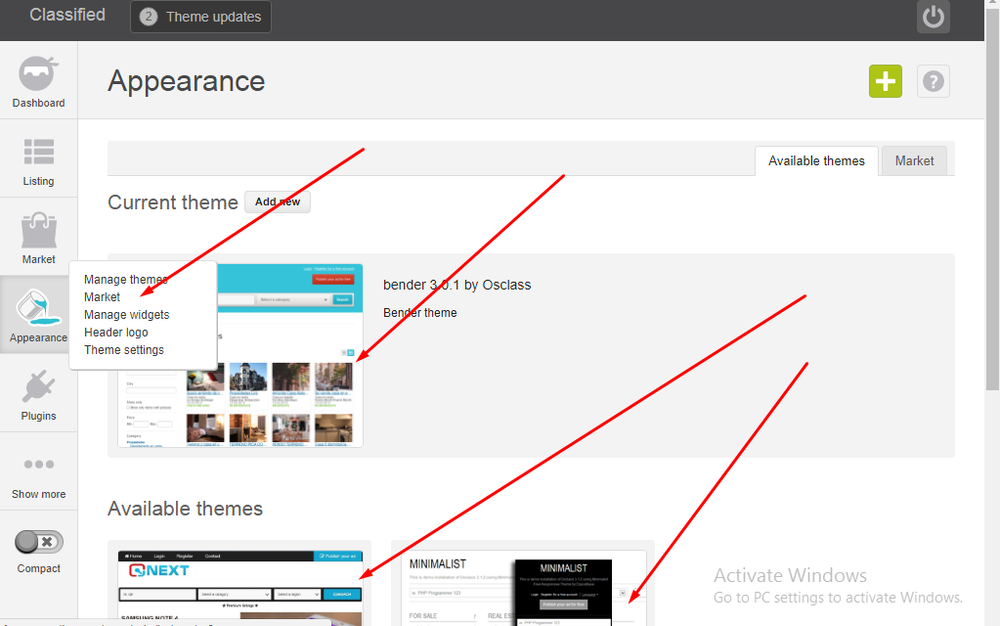The image size is (1000, 626).
Task: Open the question mark help icon
Action: click(933, 81)
